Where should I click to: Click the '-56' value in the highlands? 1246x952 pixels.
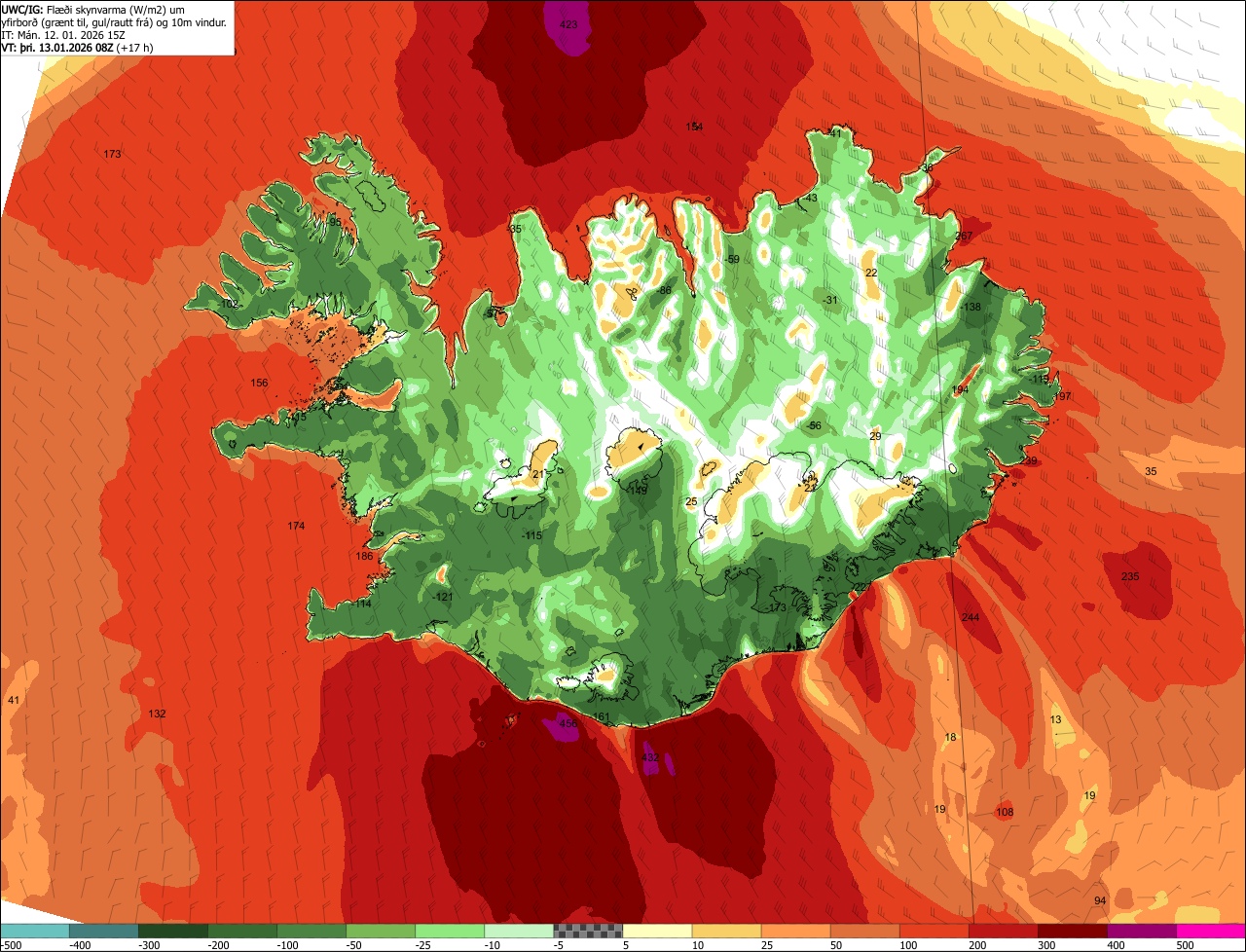(x=814, y=425)
